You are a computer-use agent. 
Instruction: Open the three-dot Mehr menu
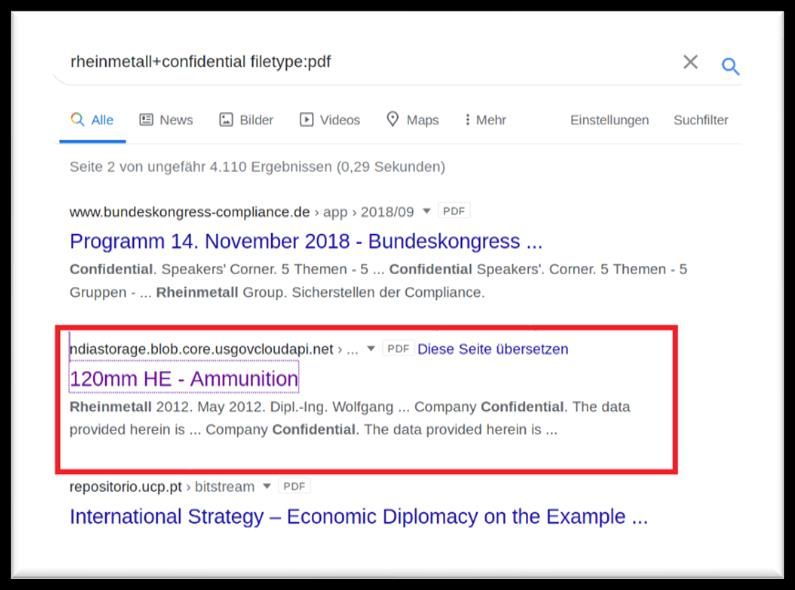[467, 120]
